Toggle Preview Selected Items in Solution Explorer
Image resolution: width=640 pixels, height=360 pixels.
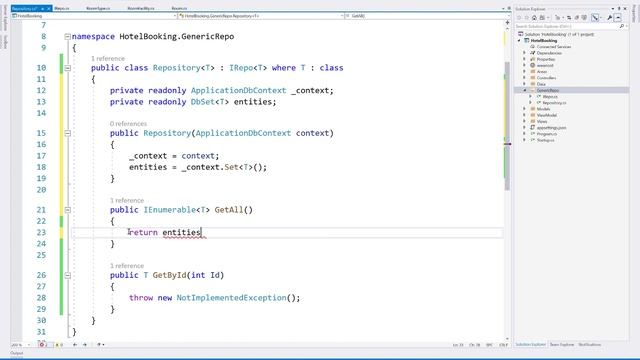tap(618, 18)
